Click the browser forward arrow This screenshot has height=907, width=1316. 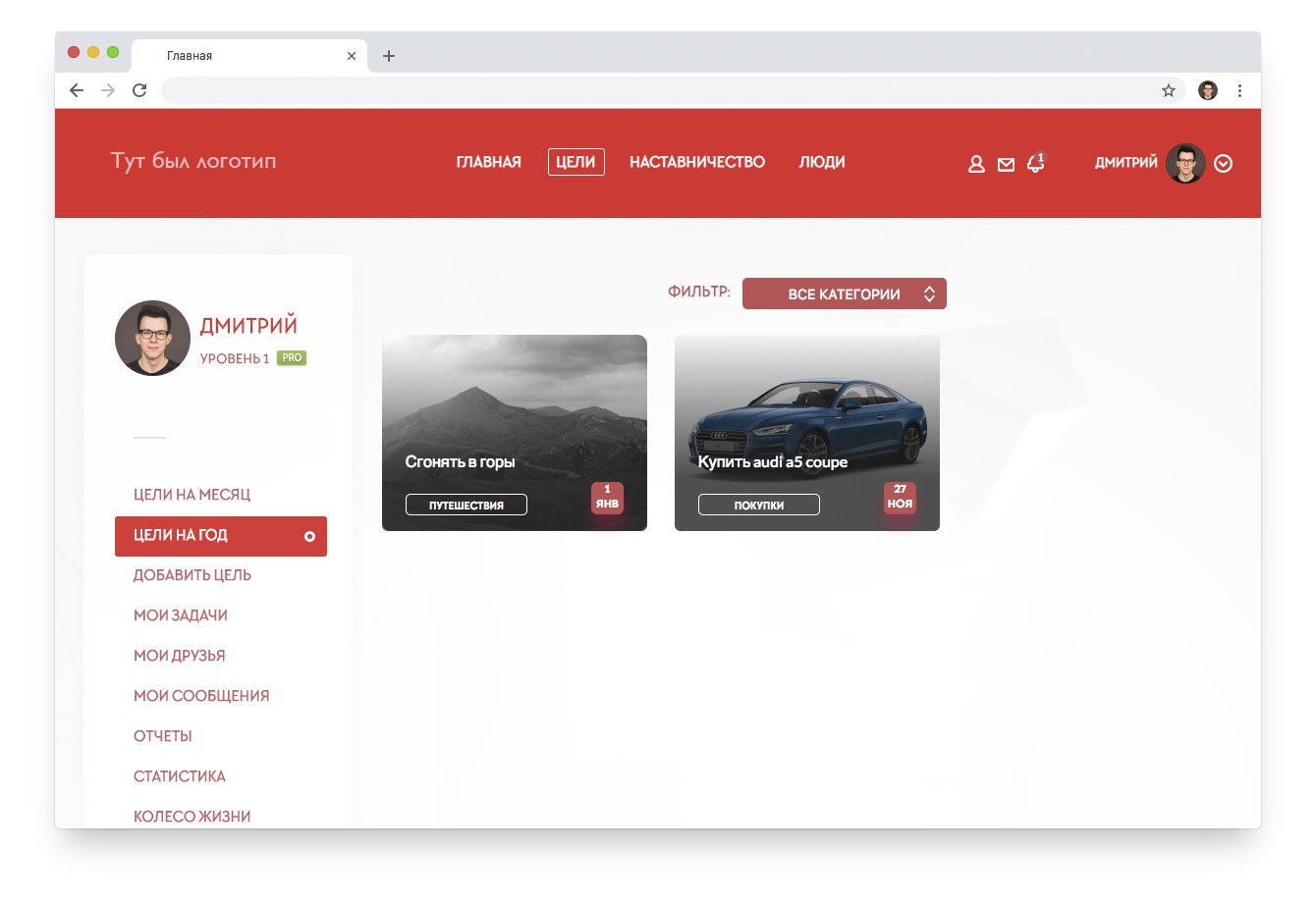tap(108, 90)
